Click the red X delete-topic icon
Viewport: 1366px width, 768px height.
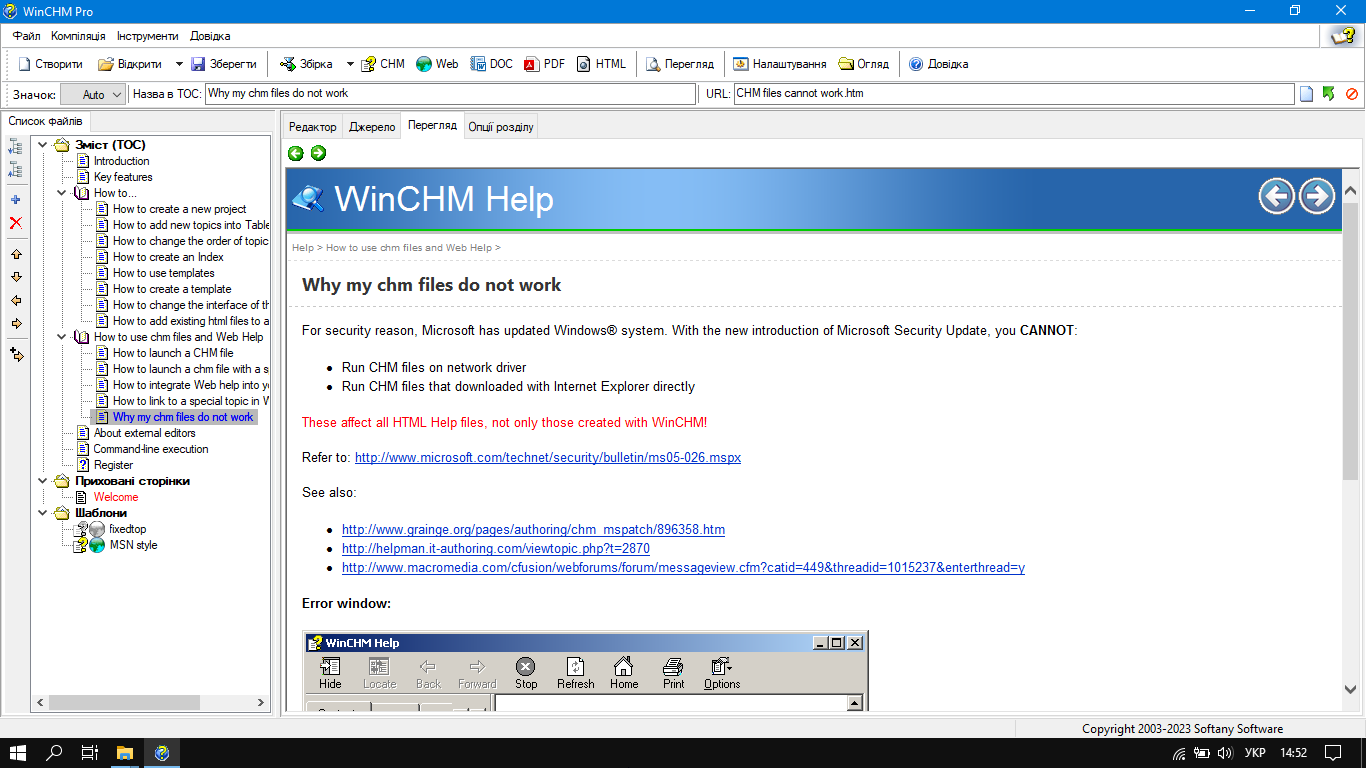[x=15, y=223]
